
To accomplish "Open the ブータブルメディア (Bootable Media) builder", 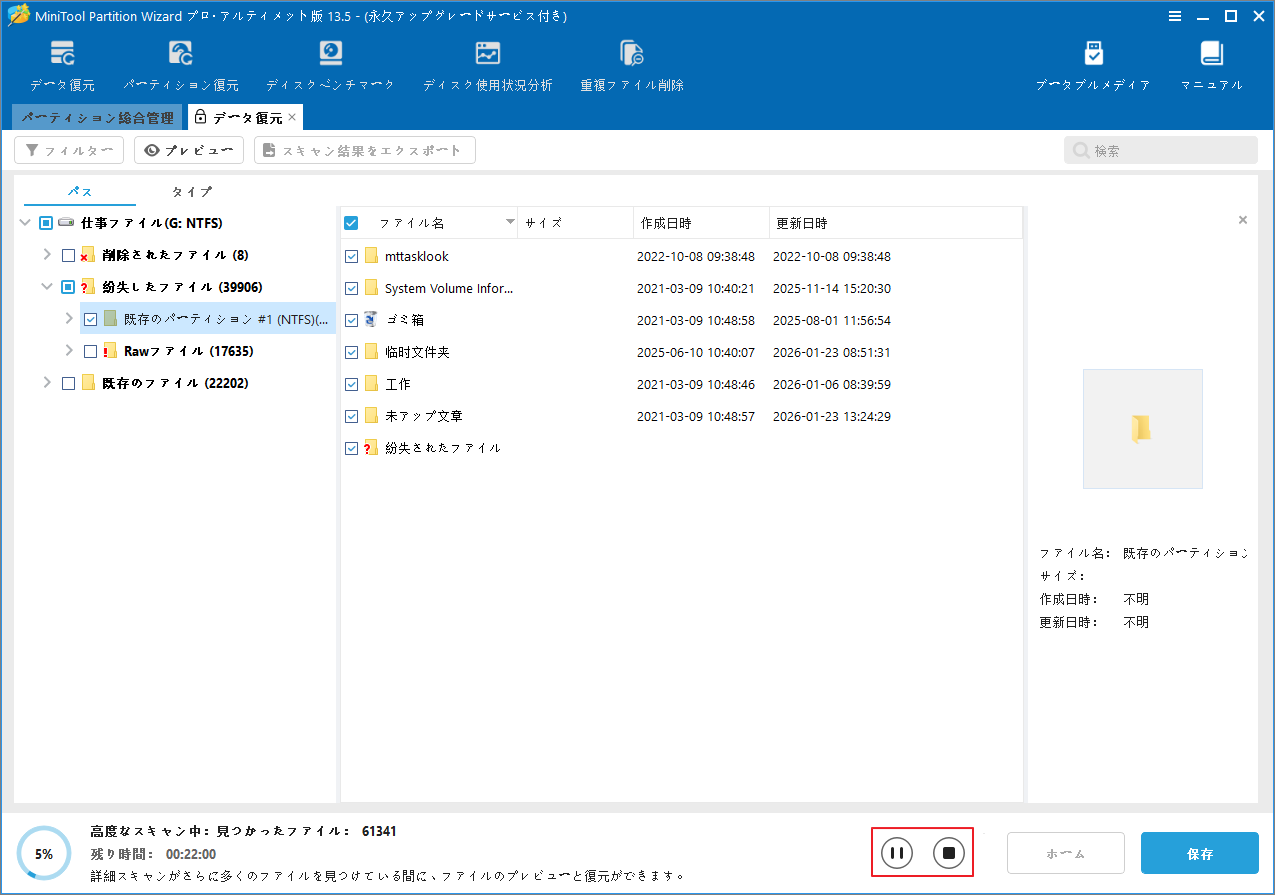I will coord(1093,65).
